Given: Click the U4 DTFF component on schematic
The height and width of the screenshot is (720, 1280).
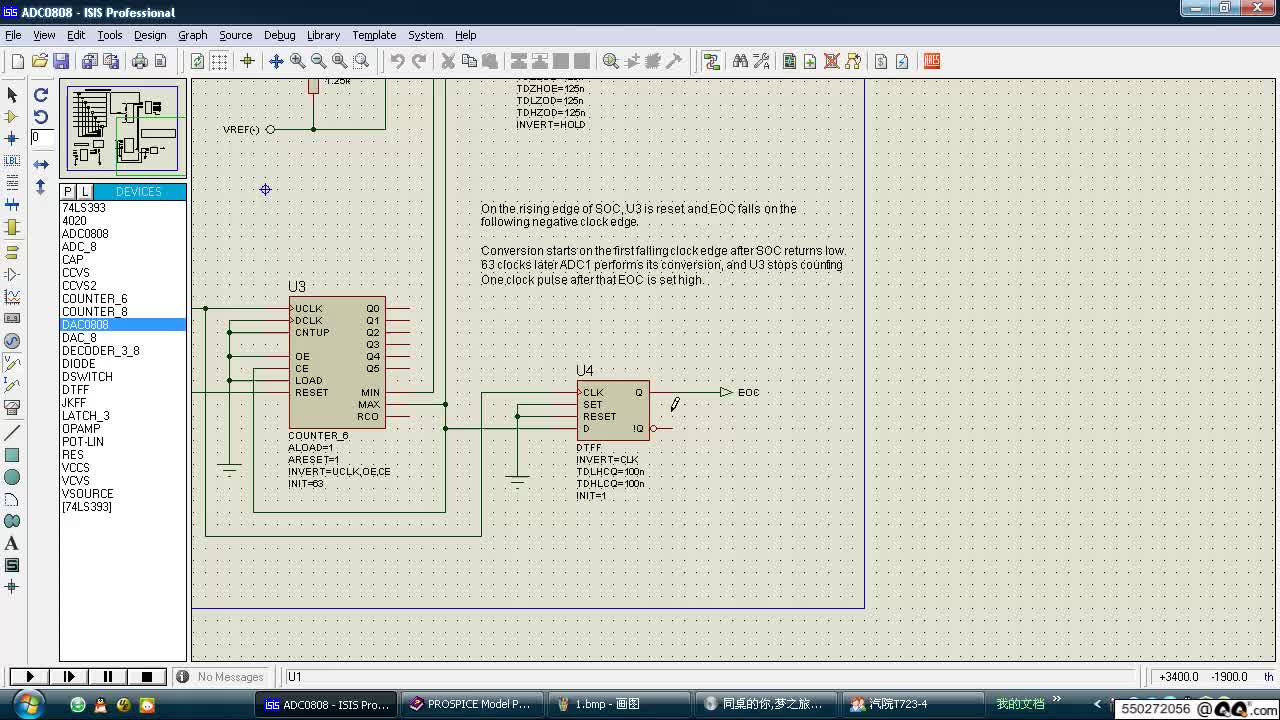Looking at the screenshot, I should [613, 410].
